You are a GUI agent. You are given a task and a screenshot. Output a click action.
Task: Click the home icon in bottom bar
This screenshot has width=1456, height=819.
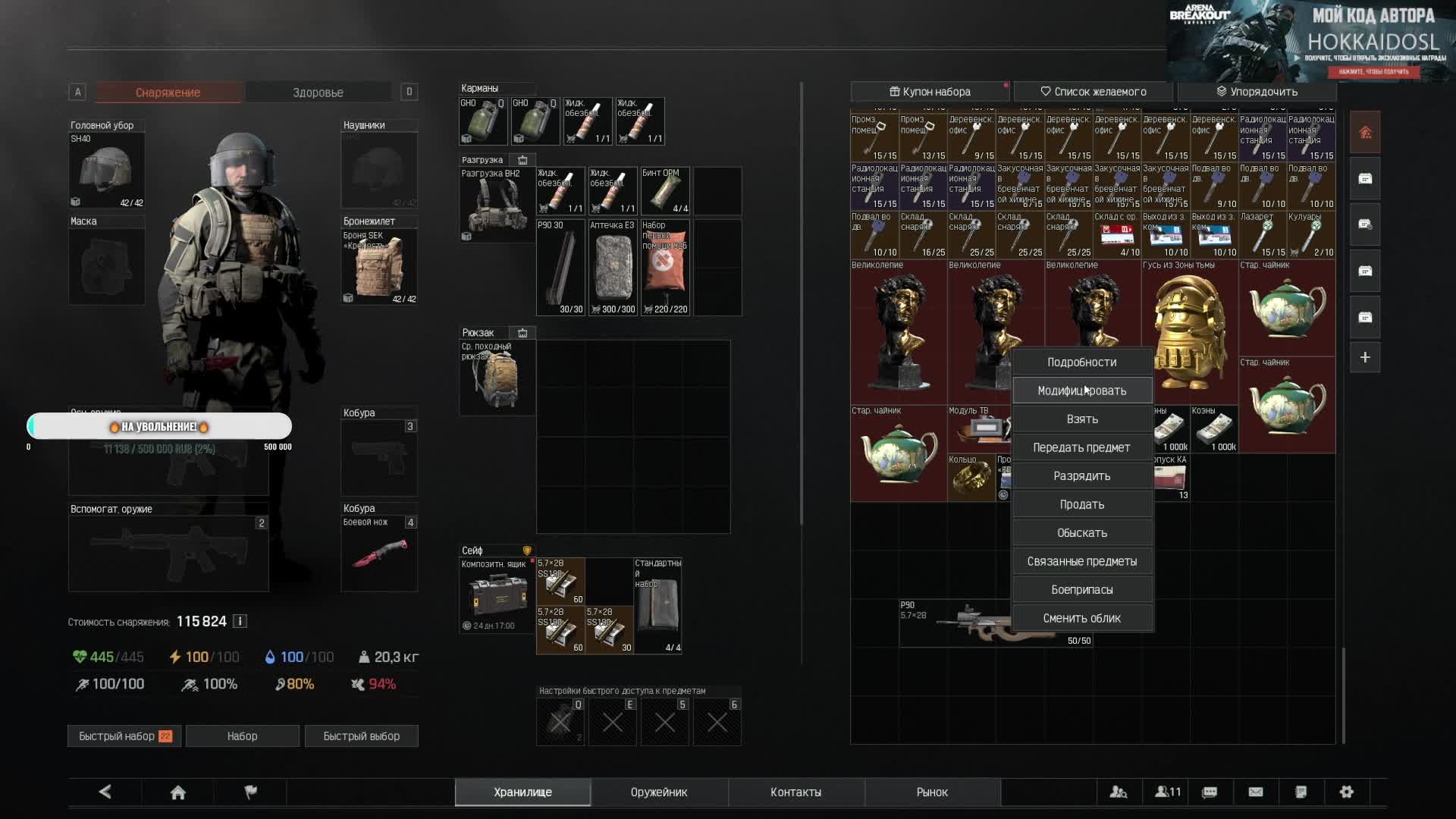177,792
